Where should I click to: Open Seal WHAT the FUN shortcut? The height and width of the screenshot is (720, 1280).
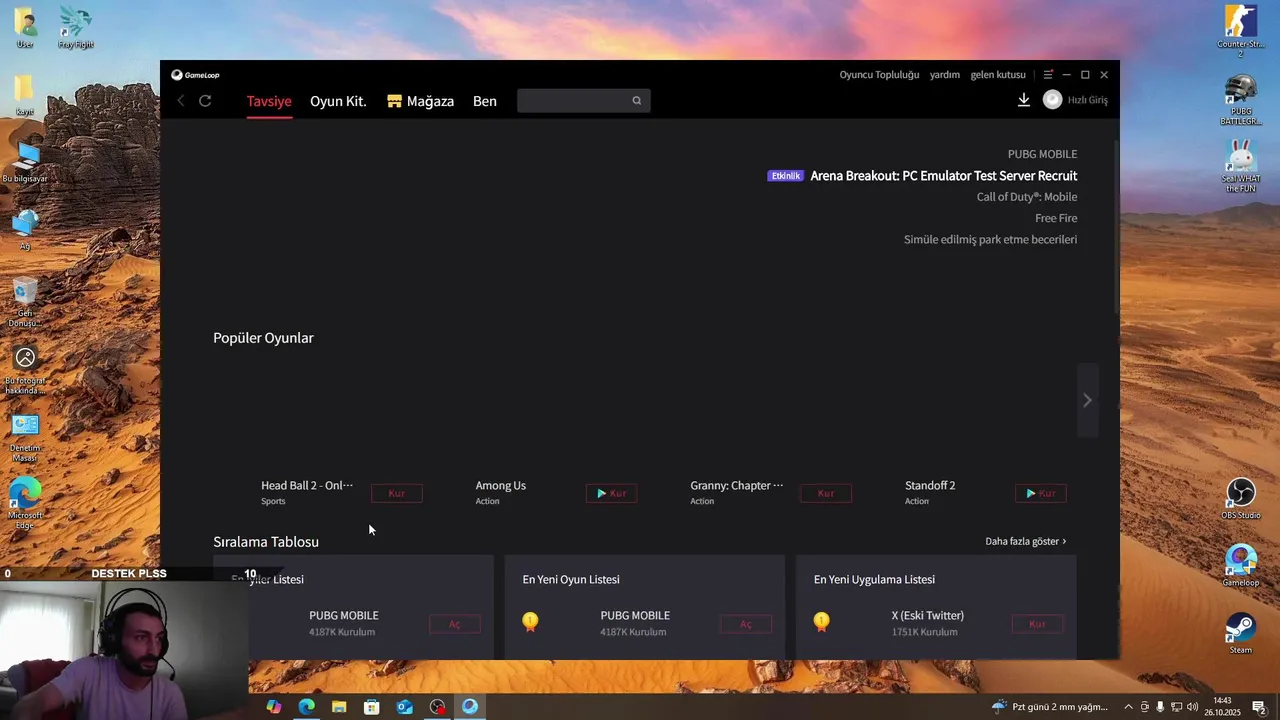tap(1241, 167)
